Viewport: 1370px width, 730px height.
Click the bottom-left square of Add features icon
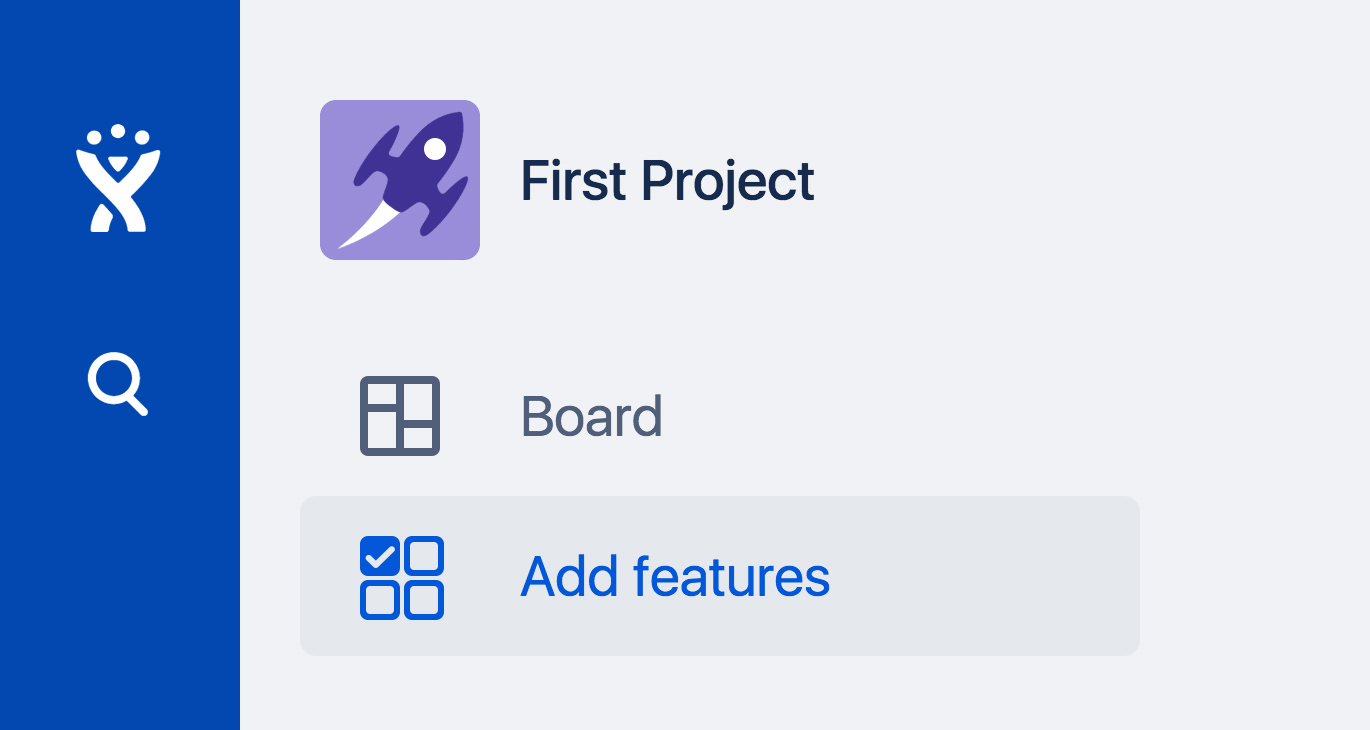pos(379,600)
